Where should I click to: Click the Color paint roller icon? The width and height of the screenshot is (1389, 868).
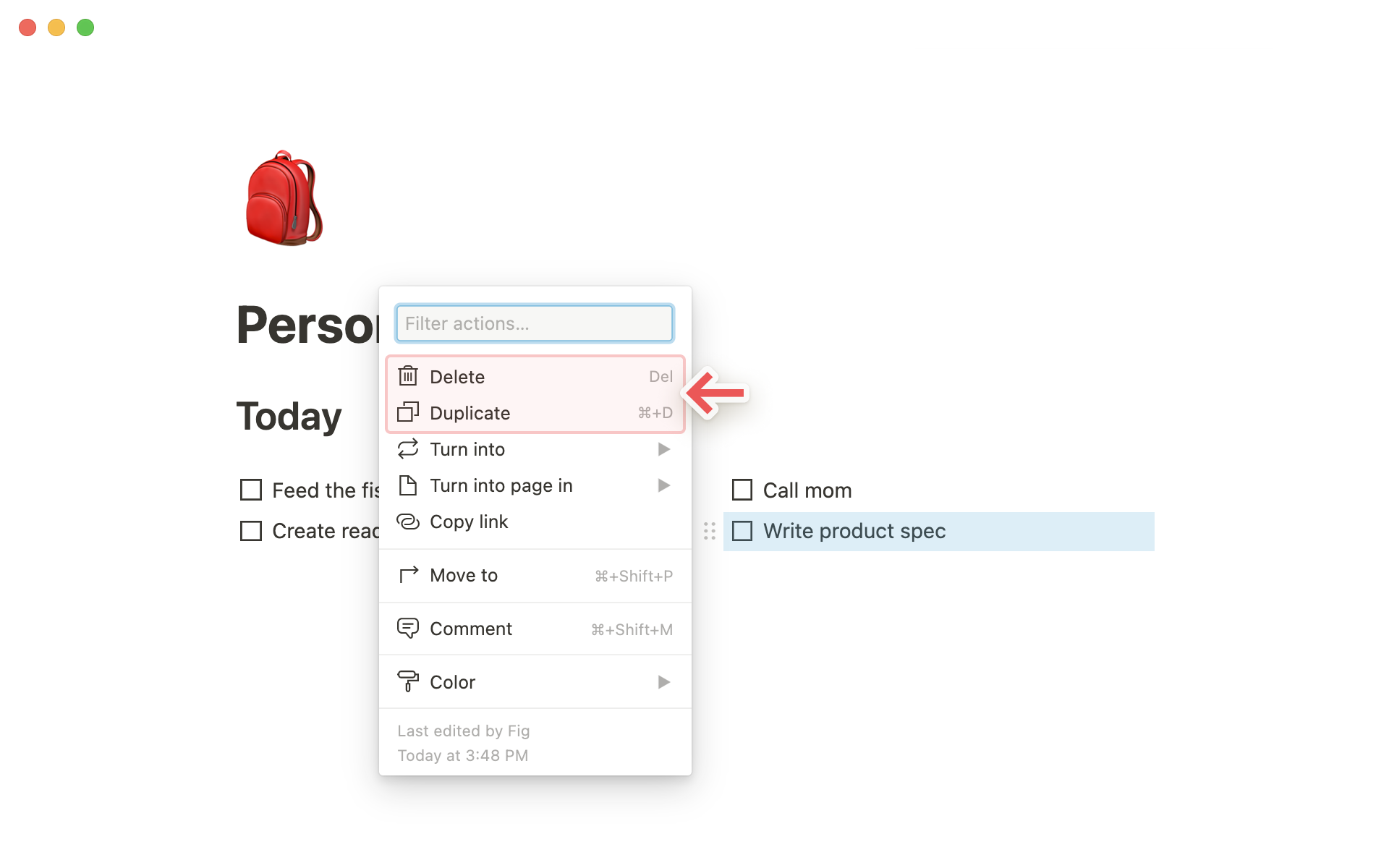click(x=408, y=681)
